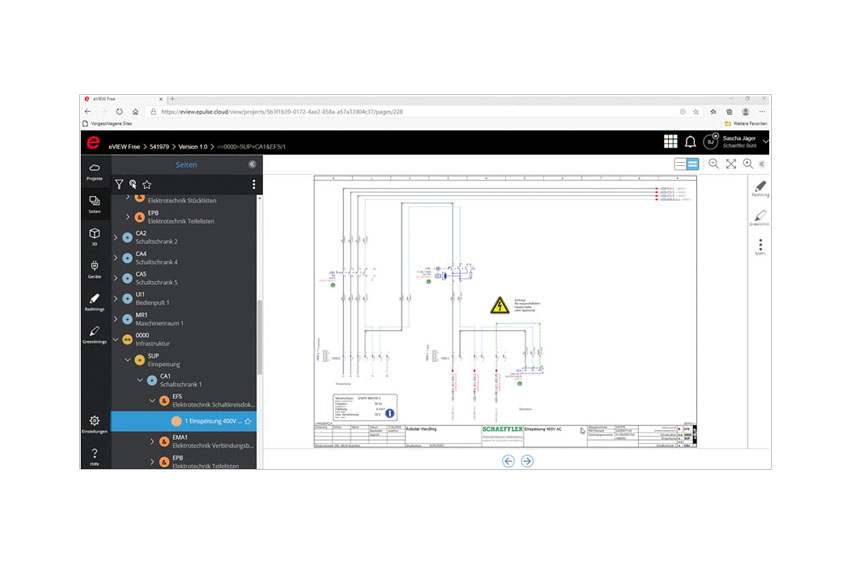Viewport: 850px width, 567px height.
Task: Go to the browser home page
Action: [135, 112]
